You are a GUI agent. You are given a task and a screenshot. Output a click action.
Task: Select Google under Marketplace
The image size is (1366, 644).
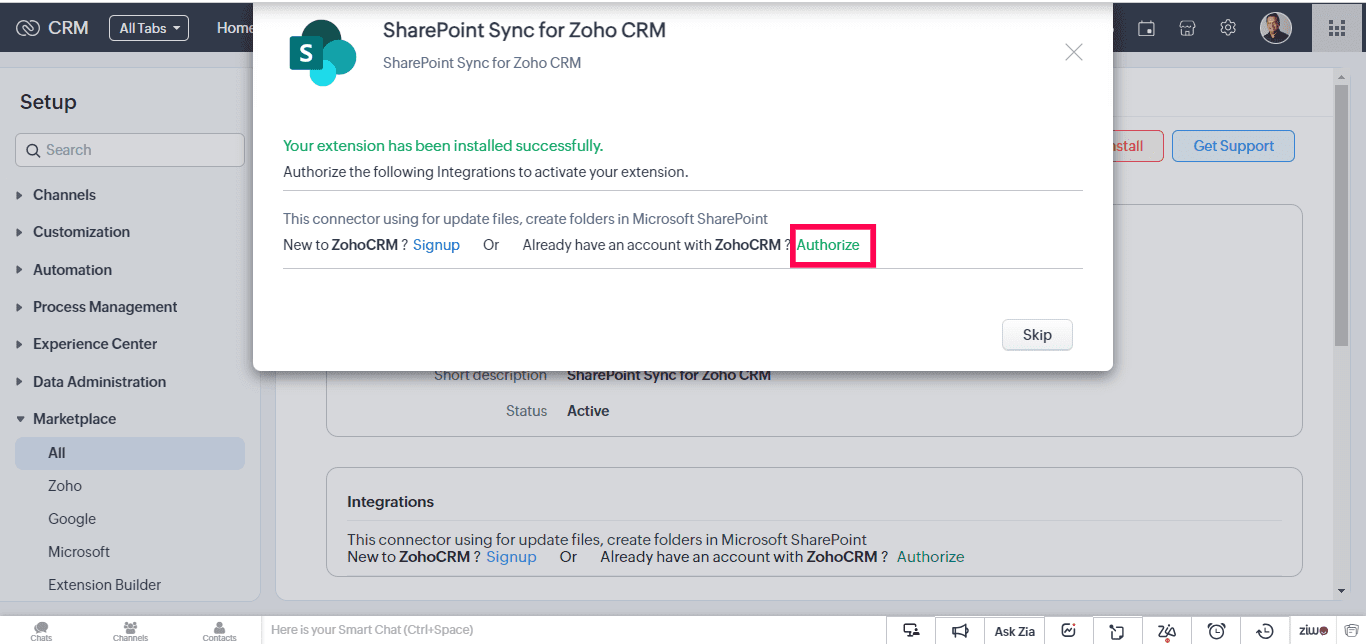[72, 519]
